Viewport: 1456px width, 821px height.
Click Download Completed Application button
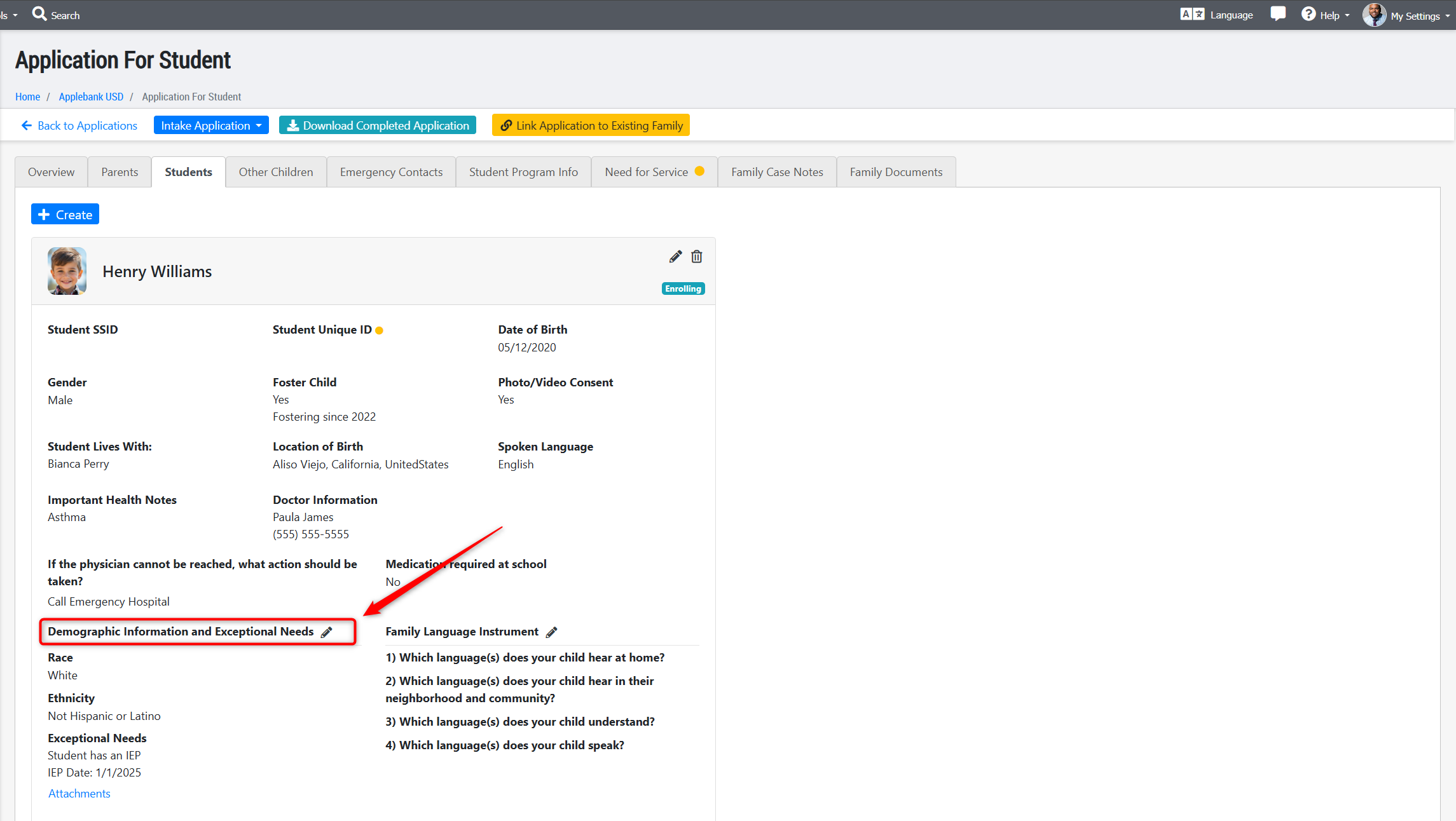[378, 125]
